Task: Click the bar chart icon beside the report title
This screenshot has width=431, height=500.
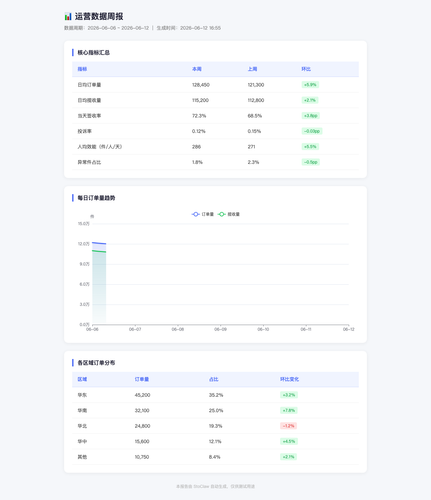Action: pyautogui.click(x=68, y=16)
